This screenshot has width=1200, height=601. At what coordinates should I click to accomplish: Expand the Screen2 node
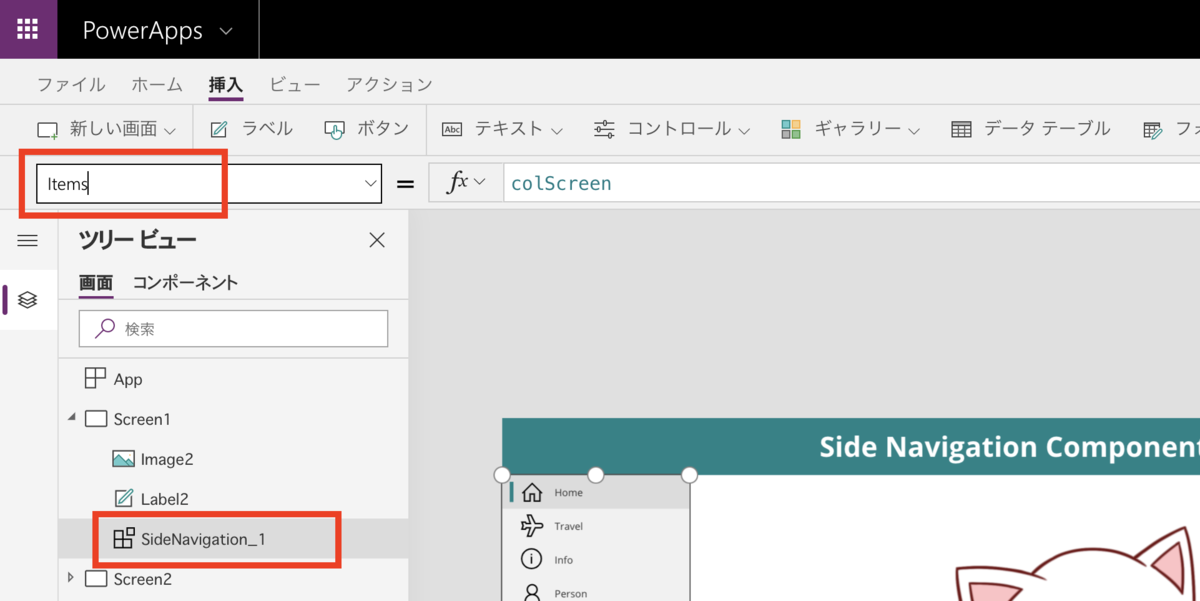(x=70, y=578)
